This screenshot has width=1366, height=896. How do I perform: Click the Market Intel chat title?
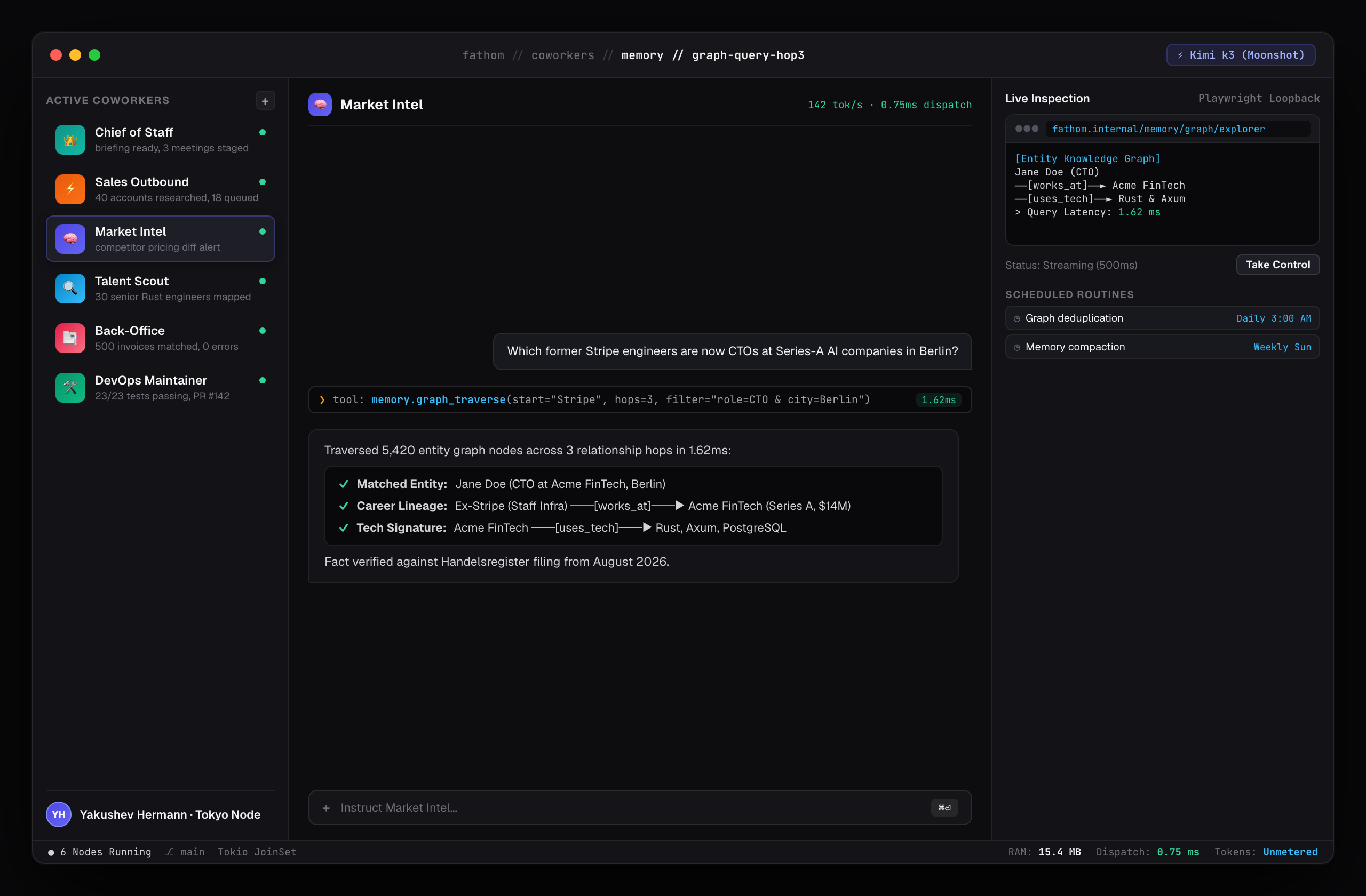pyautogui.click(x=382, y=105)
